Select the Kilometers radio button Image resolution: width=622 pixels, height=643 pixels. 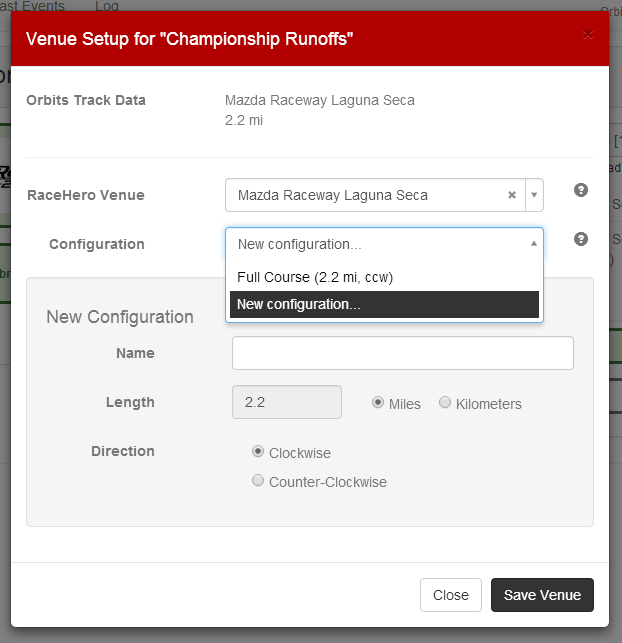coord(445,402)
